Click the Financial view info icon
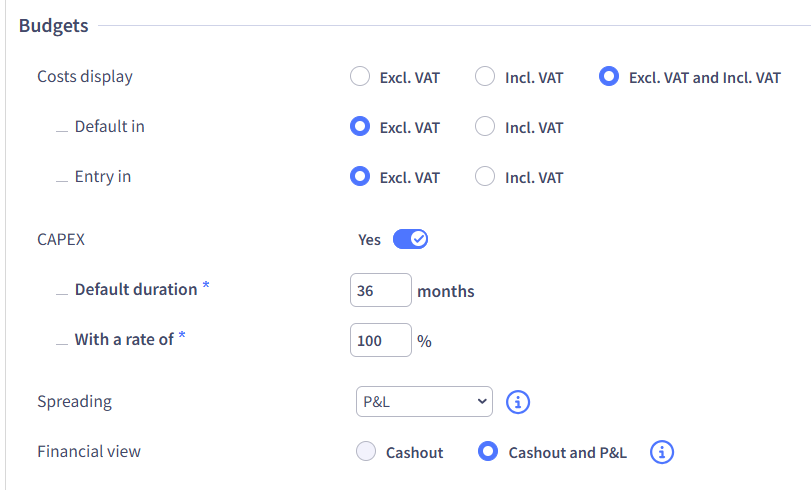Viewport: 811px width, 490px height. [662, 452]
